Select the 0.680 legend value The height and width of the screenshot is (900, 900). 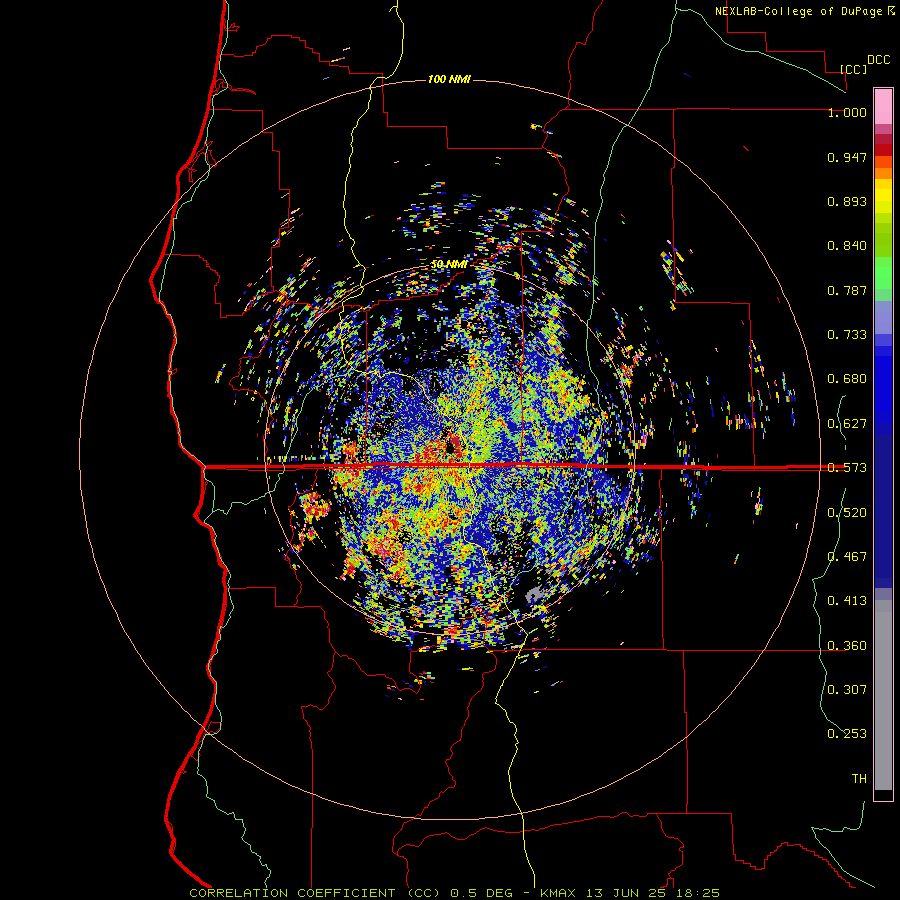tap(847, 379)
